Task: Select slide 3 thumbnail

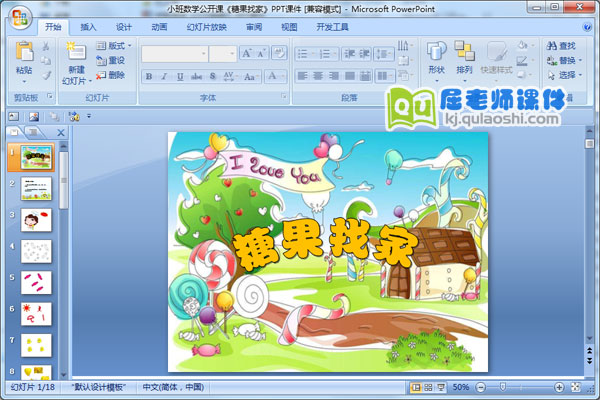Action: pos(36,220)
